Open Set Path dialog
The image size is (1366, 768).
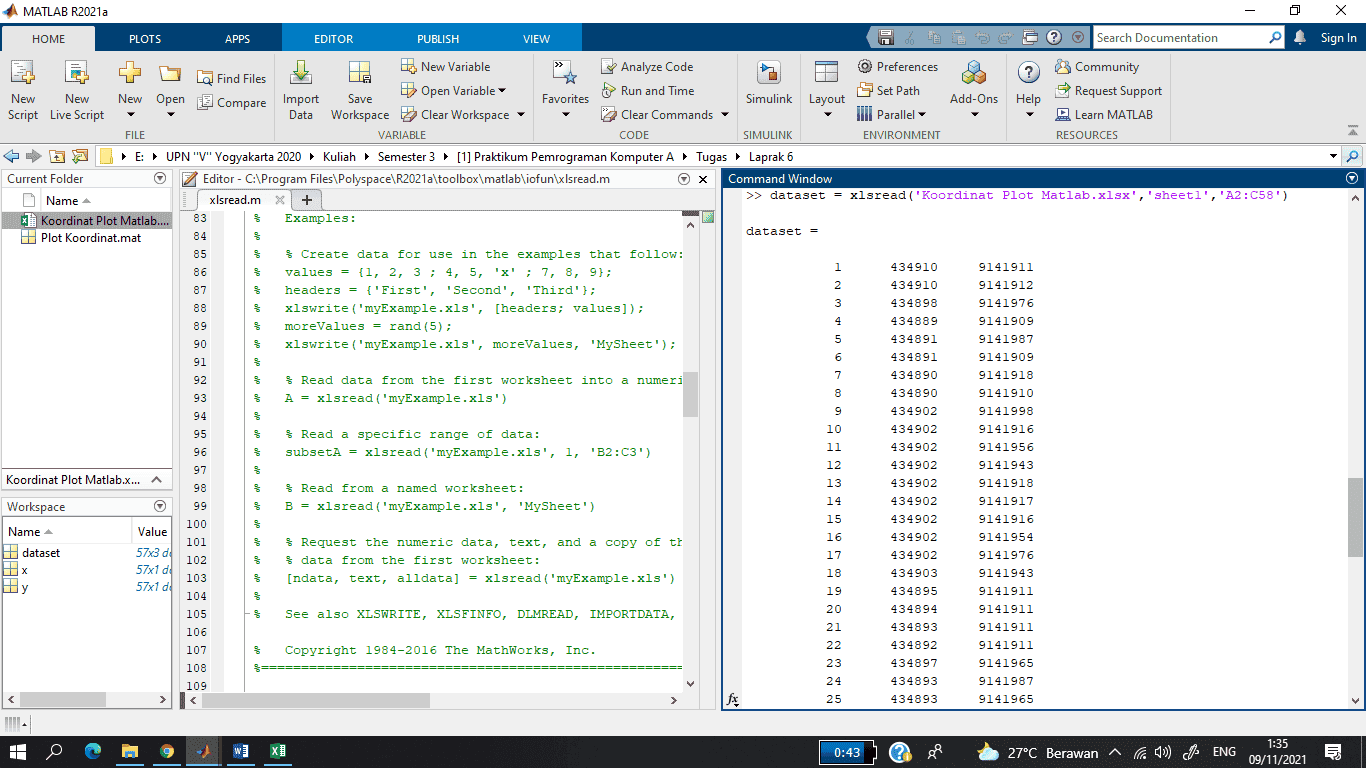(x=888, y=90)
